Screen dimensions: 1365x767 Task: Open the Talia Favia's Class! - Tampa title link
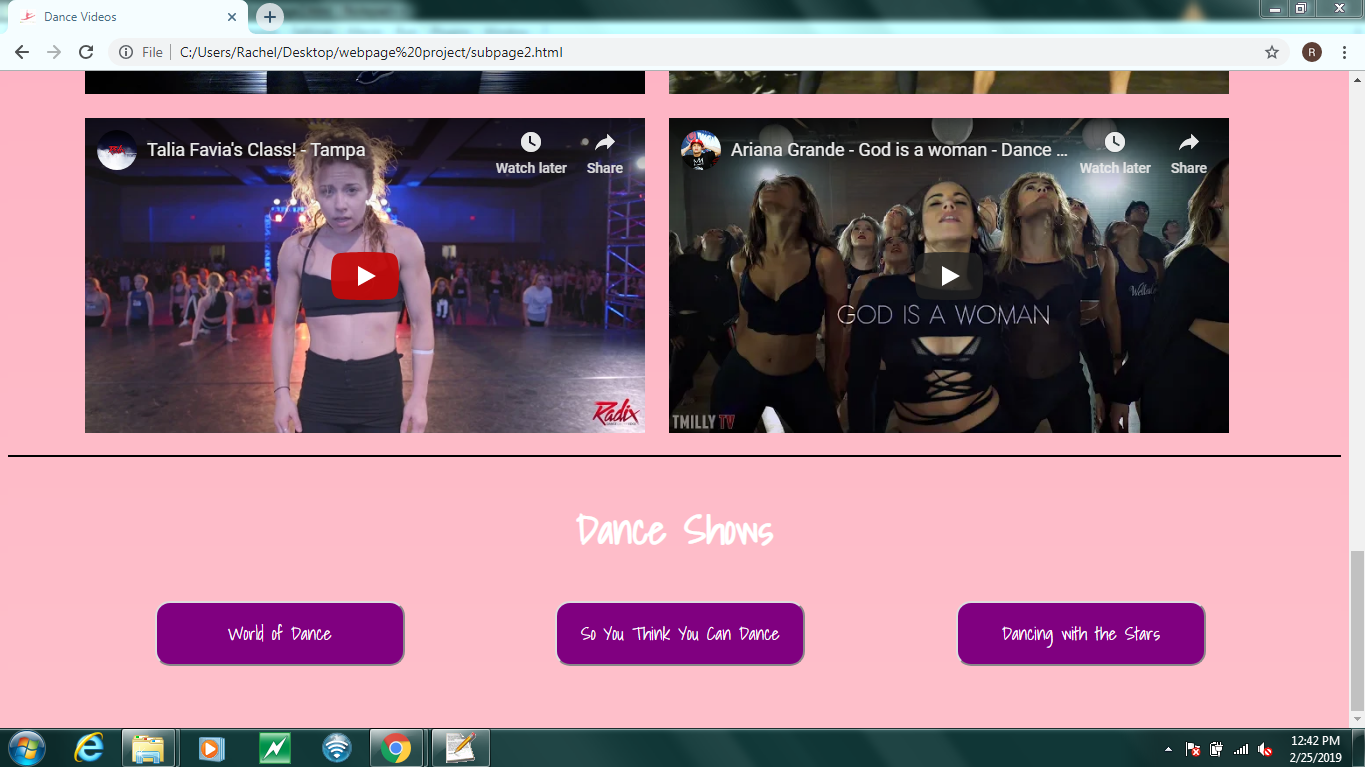click(256, 150)
